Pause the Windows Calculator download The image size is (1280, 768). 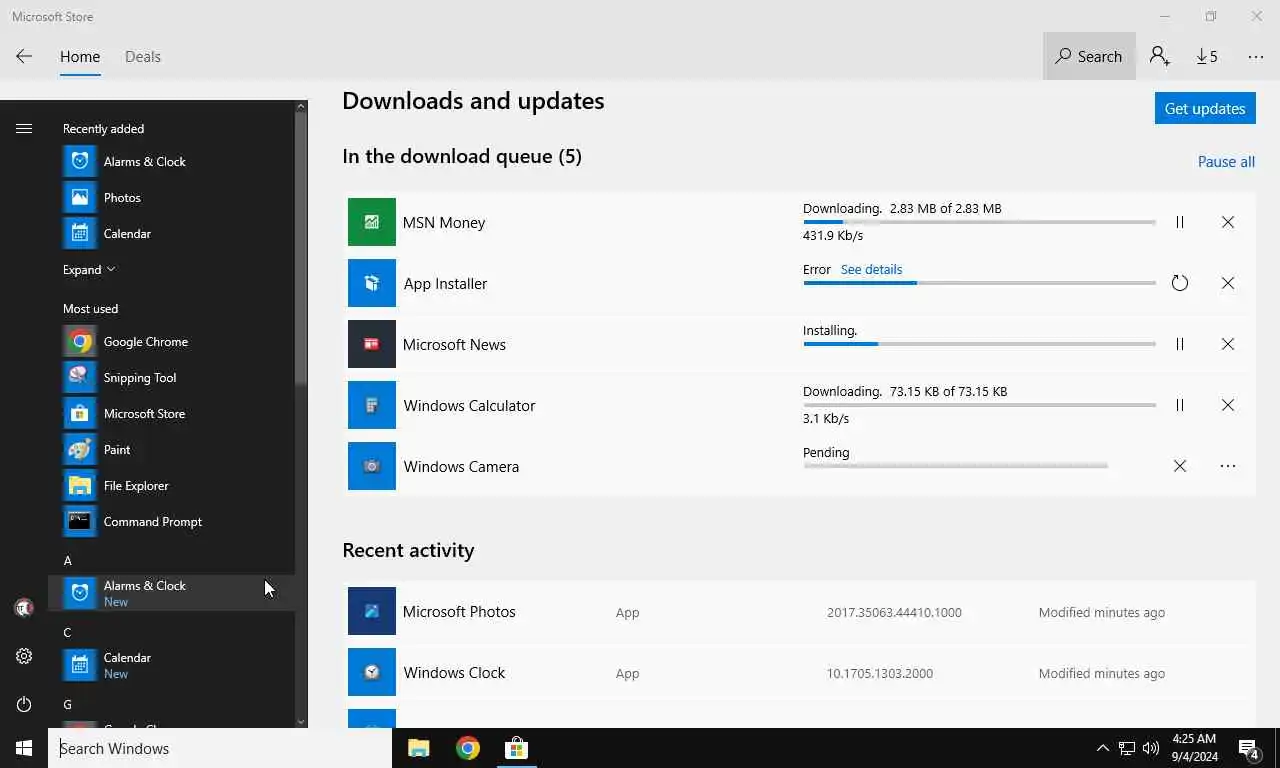(1180, 405)
